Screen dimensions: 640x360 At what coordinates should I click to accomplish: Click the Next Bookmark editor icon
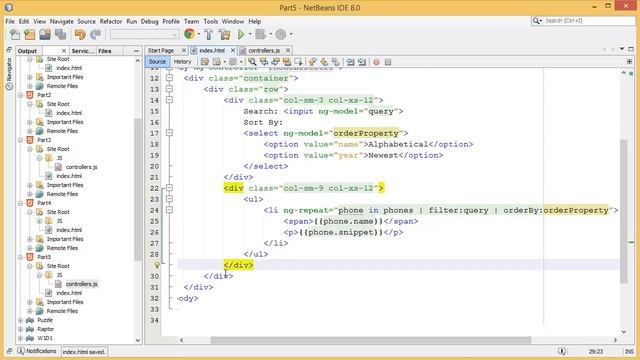coord(324,62)
